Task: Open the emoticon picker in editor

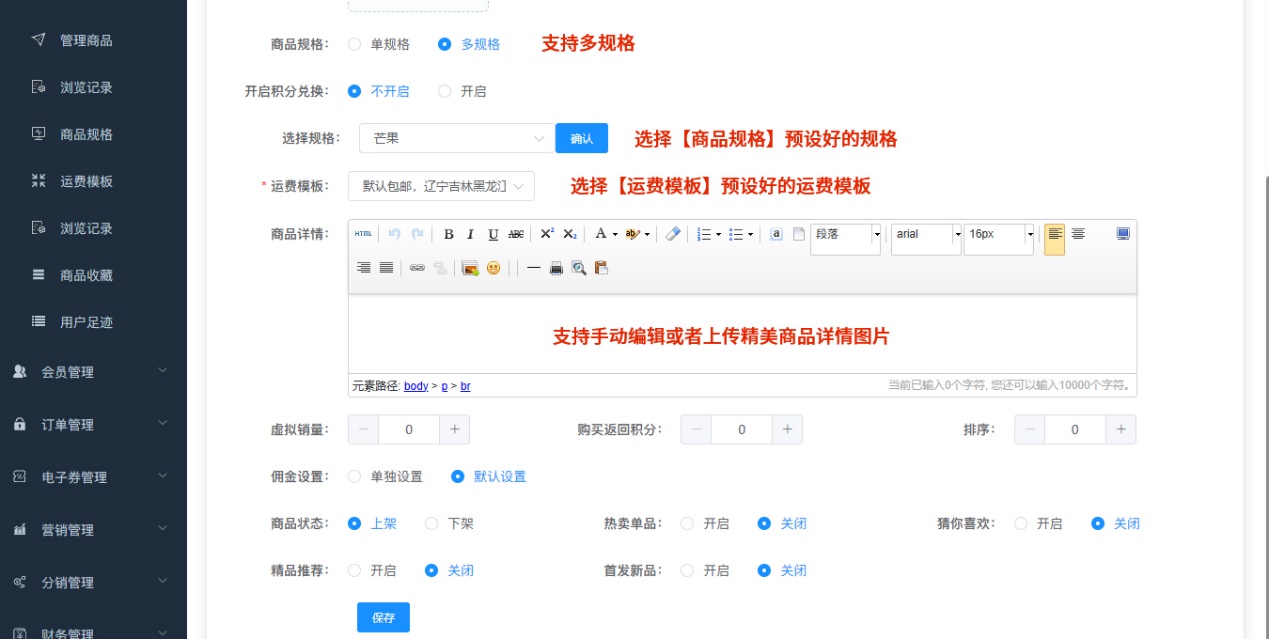Action: coord(493,268)
